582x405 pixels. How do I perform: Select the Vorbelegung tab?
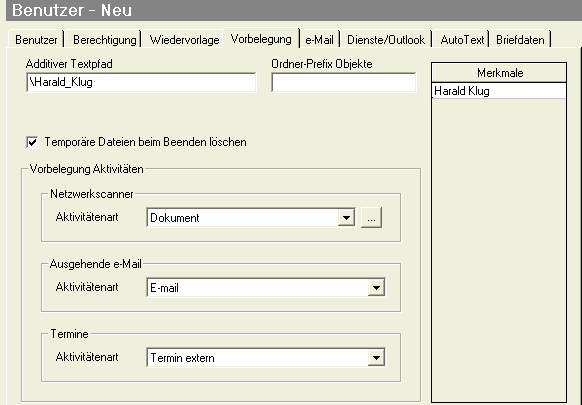coord(261,39)
